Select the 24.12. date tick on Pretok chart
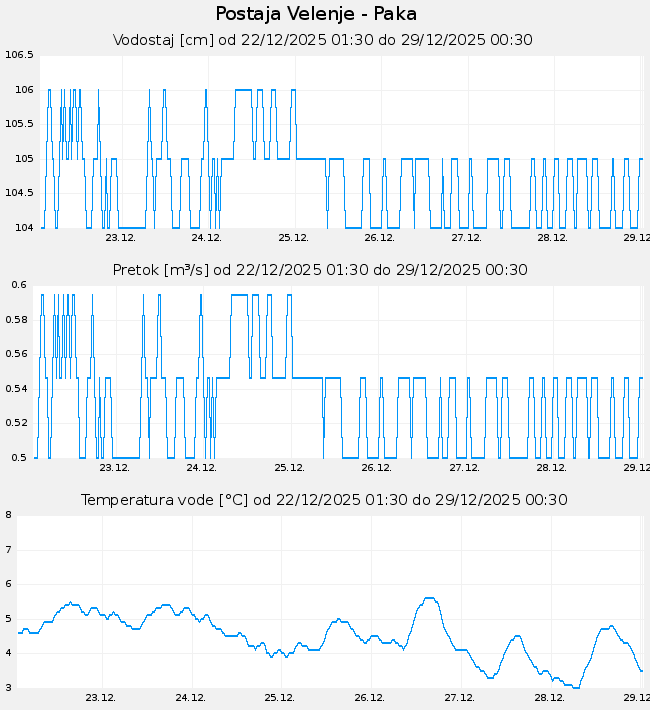650x710 pixels. (x=202, y=468)
